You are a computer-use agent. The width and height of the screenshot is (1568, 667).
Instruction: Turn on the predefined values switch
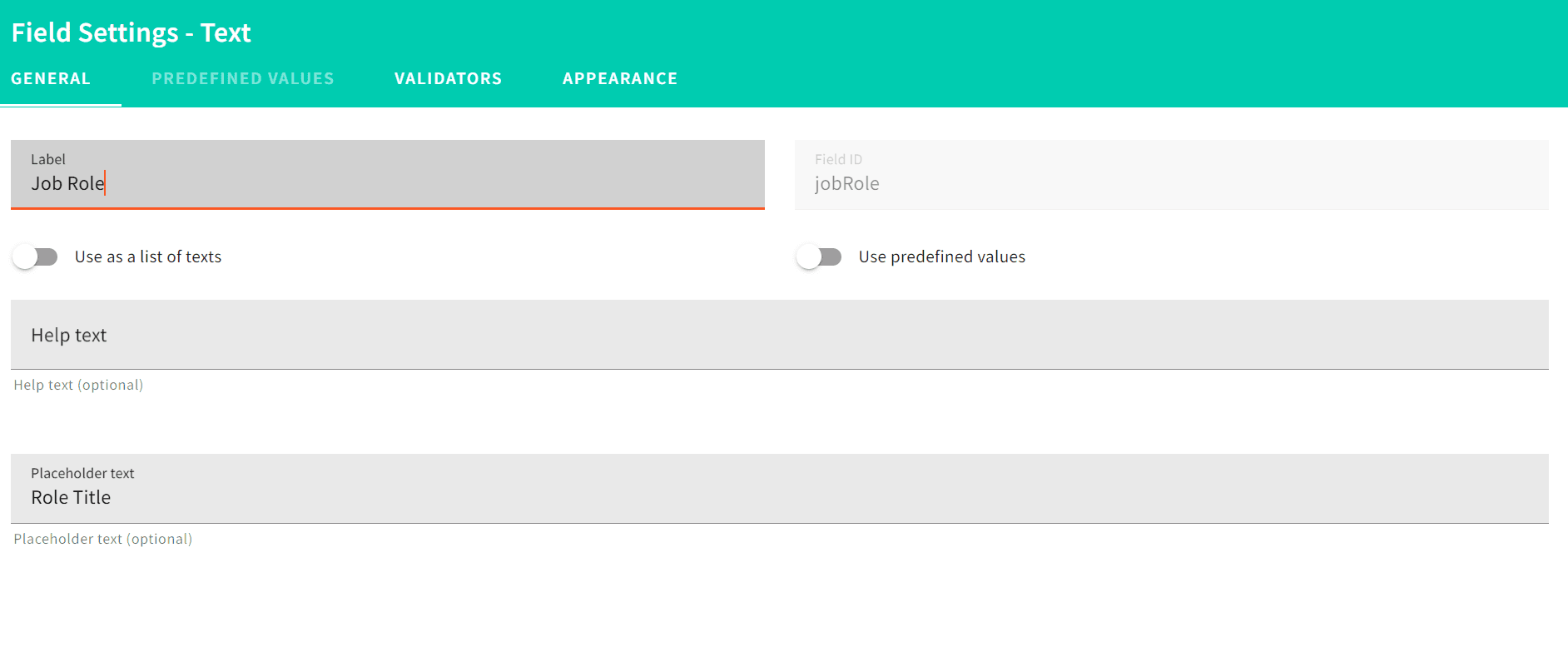[819, 256]
